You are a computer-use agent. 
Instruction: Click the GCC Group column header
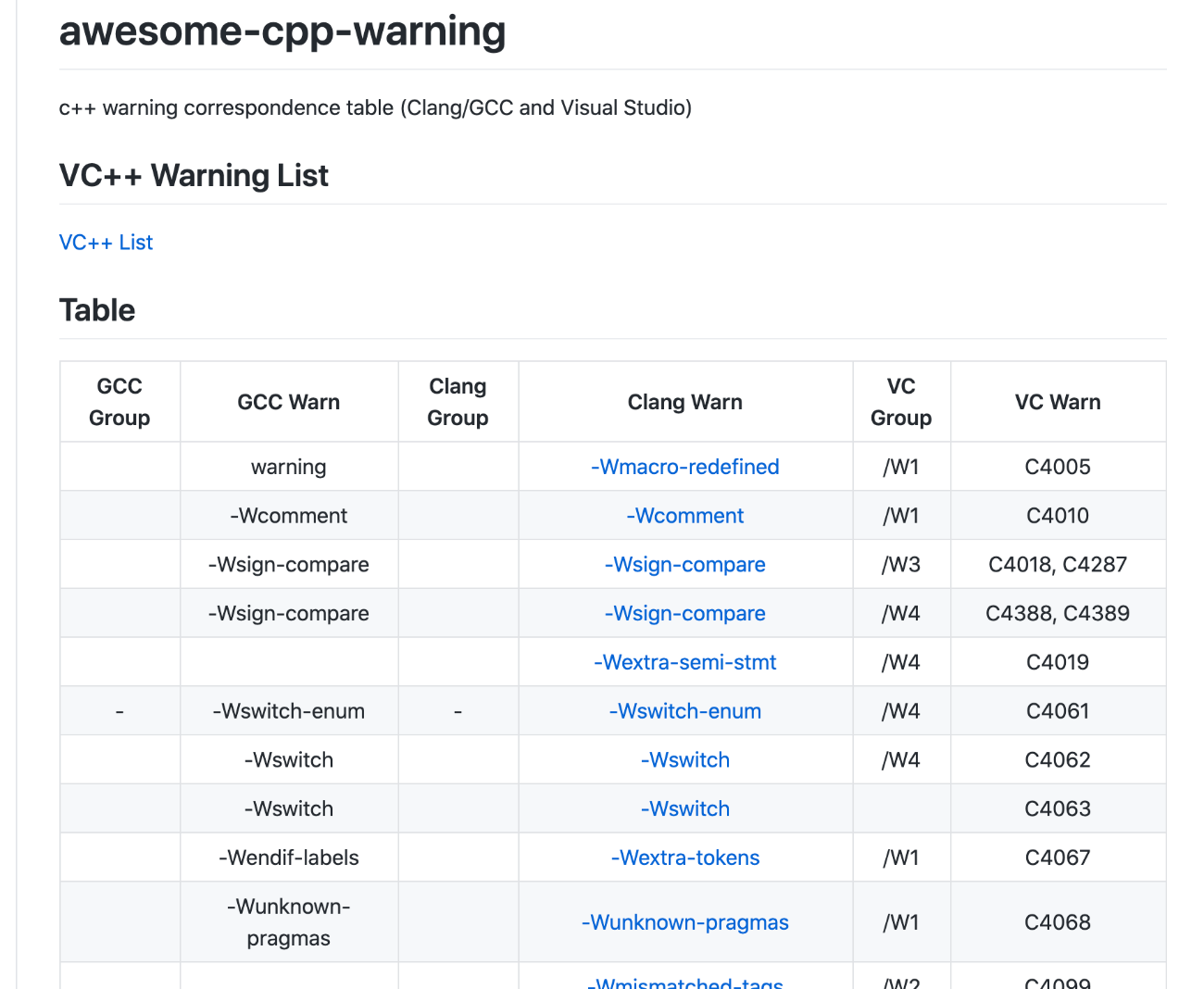[119, 402]
